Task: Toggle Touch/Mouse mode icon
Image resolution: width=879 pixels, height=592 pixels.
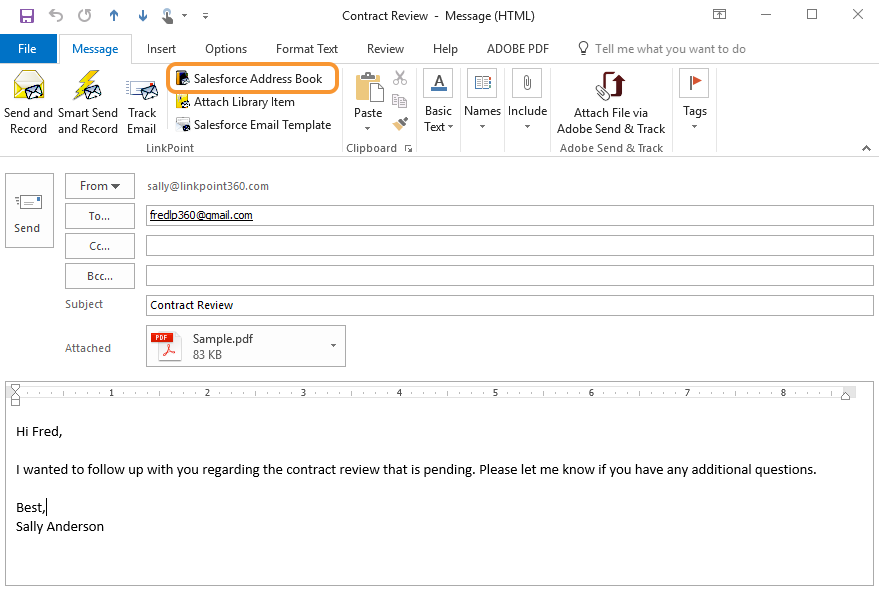Action: tap(168, 16)
